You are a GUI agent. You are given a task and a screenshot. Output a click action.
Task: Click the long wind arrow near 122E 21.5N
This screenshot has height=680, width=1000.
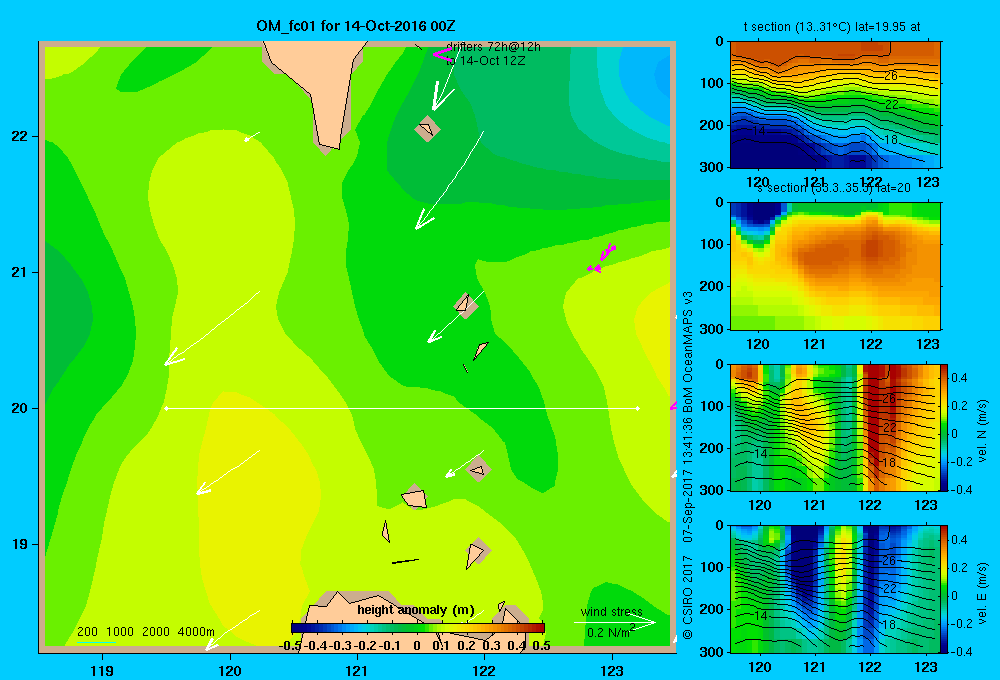tap(449, 181)
